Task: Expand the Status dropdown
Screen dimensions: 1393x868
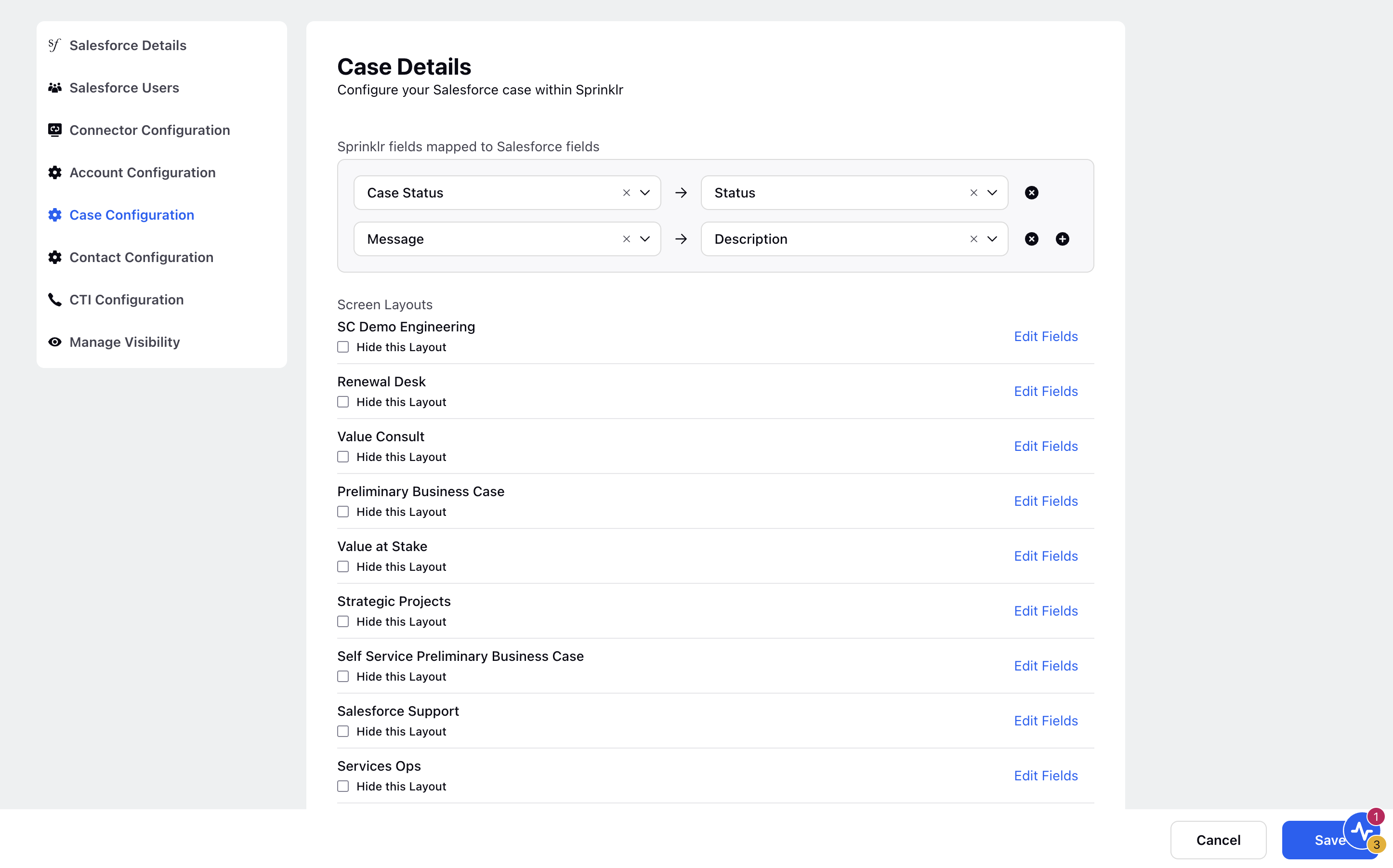Action: coord(992,193)
